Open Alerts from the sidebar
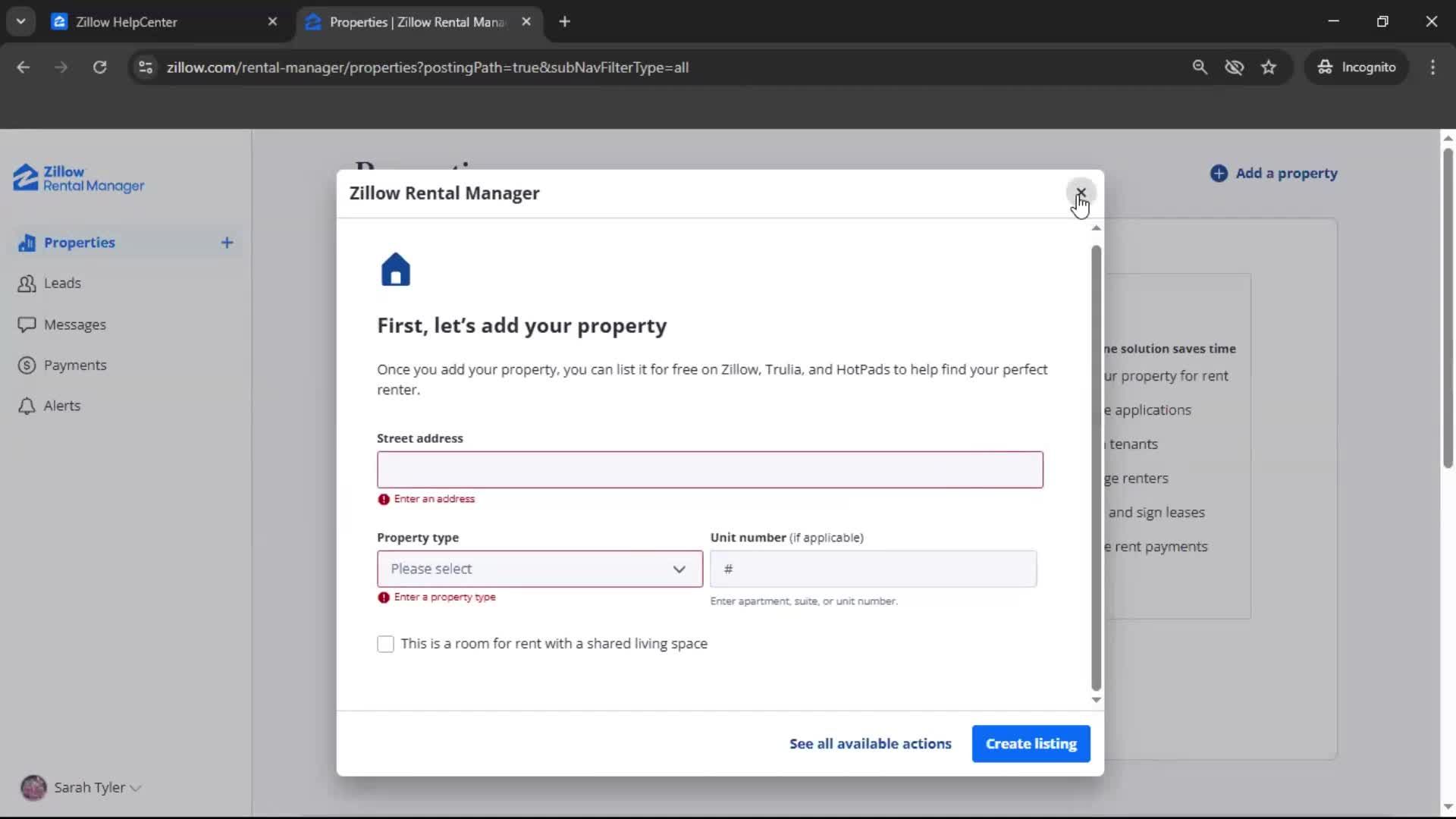Screen dimensions: 1456x819 (61, 406)
